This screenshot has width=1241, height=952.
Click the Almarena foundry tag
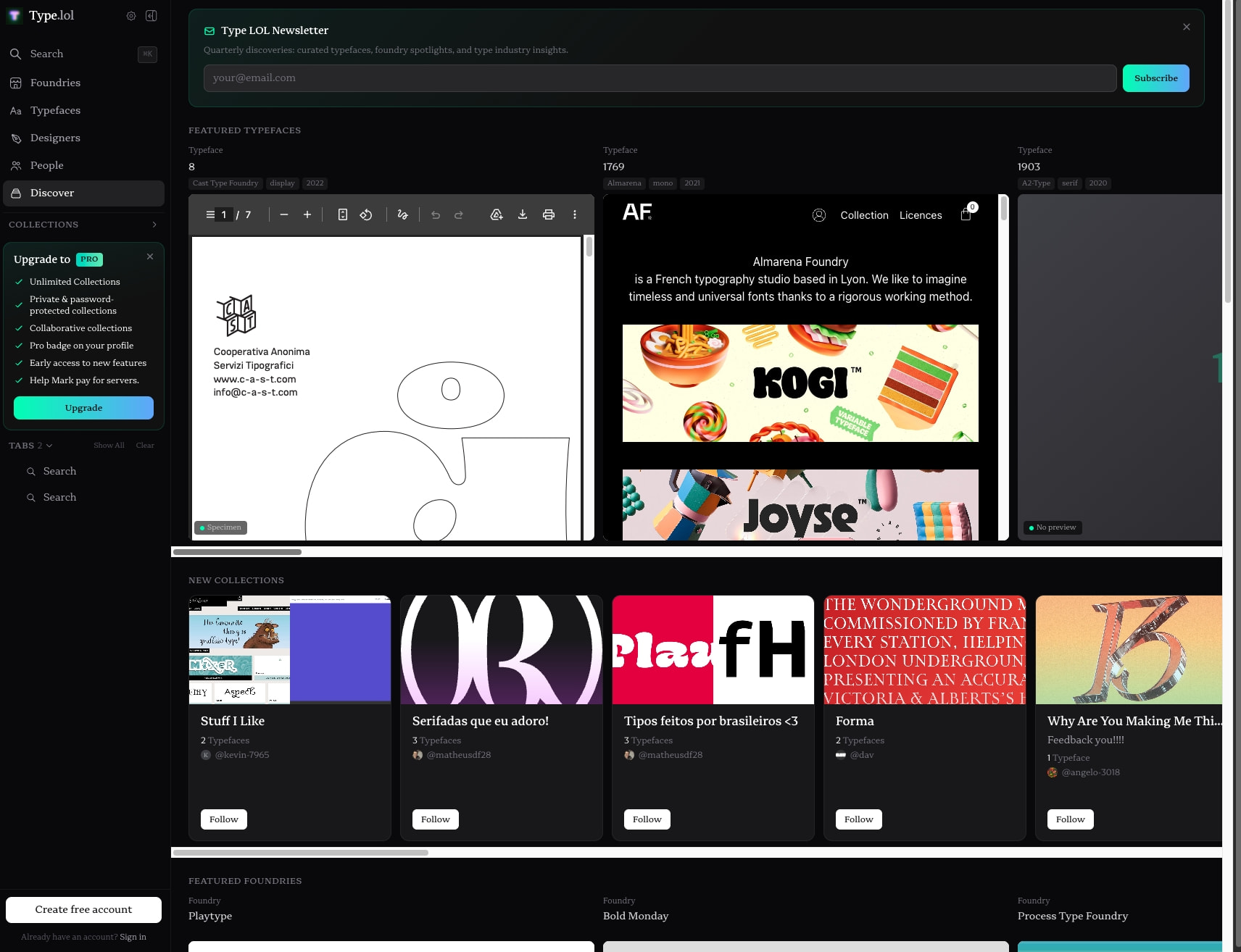pos(624,183)
